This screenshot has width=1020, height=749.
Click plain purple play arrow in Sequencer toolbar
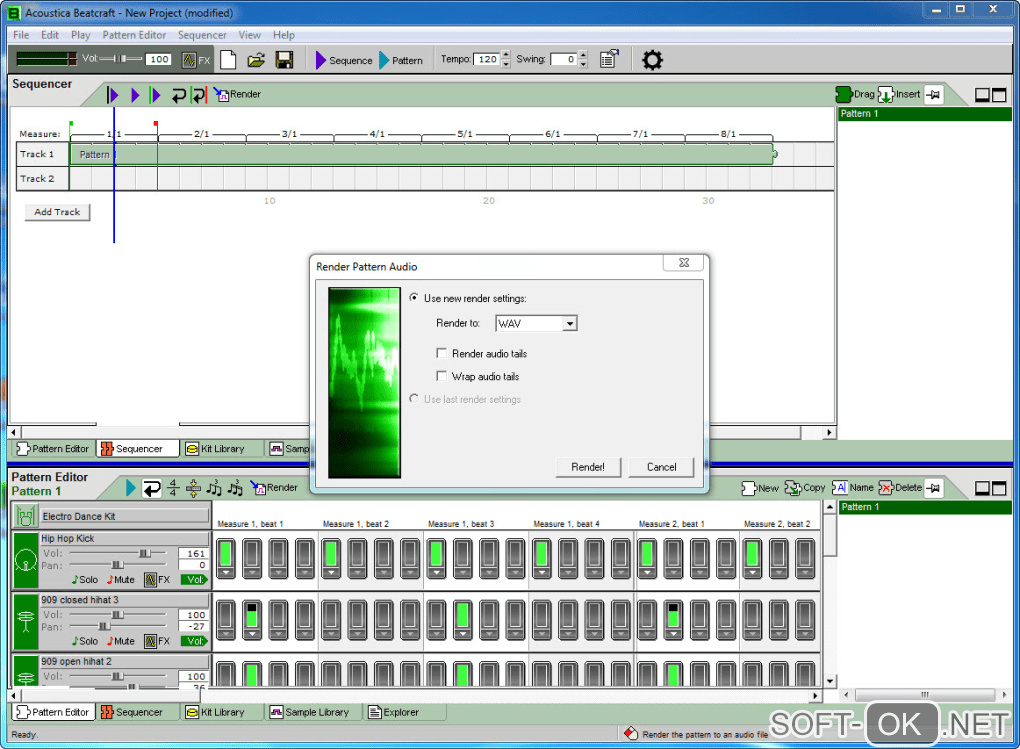135,95
